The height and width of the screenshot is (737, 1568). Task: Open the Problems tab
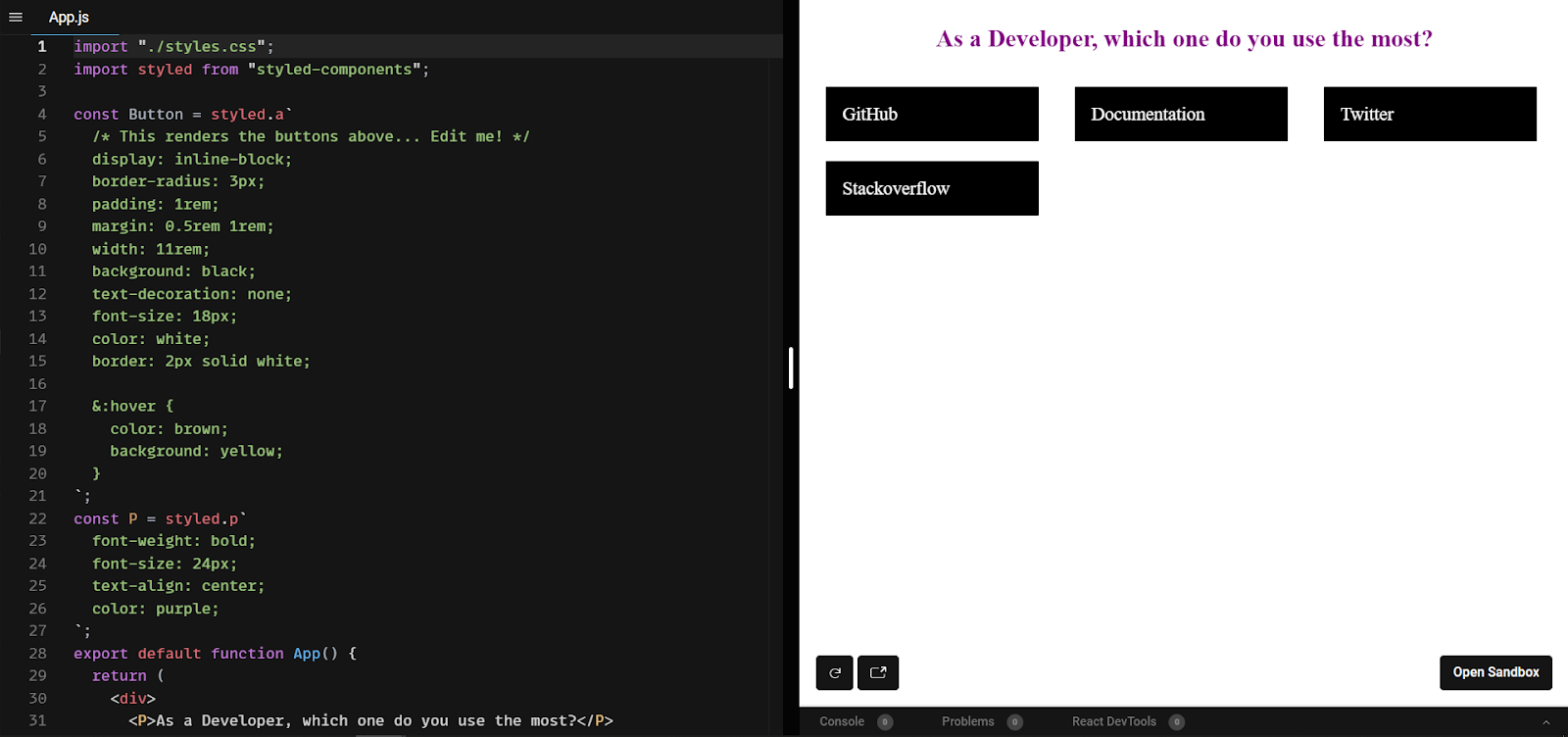pyautogui.click(x=968, y=721)
